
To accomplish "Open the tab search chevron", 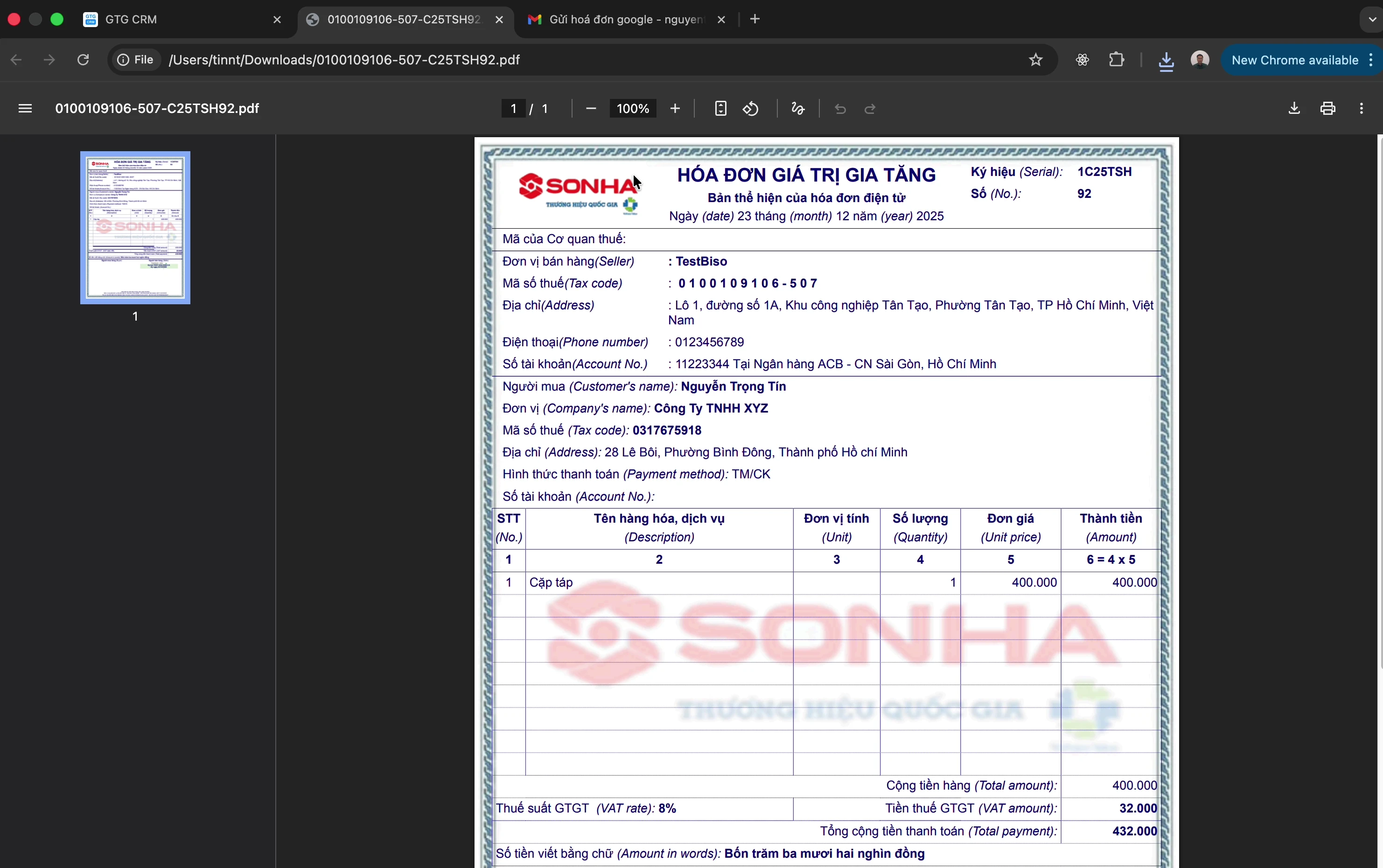I will tap(1371, 19).
